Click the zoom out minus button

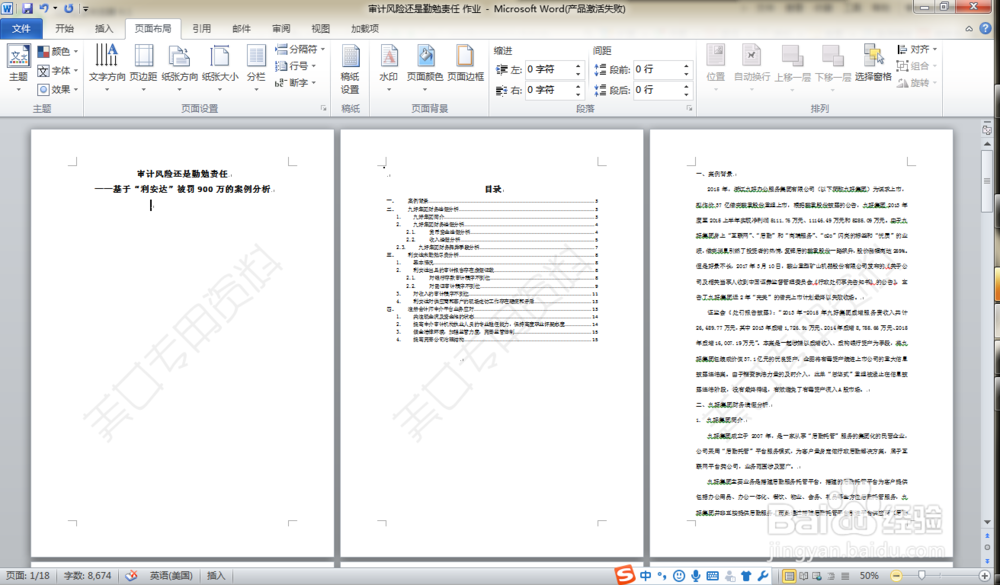point(896,575)
